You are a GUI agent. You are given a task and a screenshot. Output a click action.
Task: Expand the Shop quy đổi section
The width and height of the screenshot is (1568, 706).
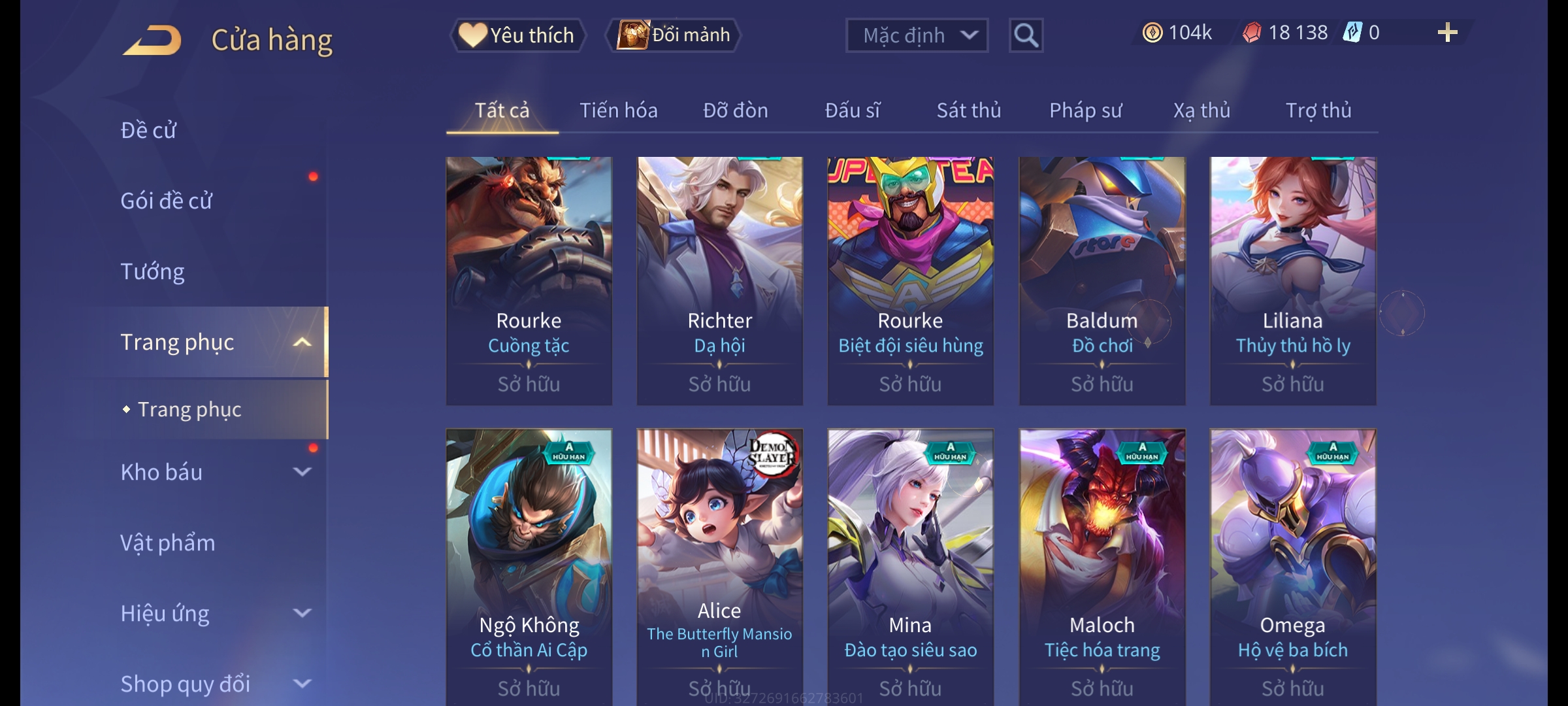pyautogui.click(x=302, y=684)
